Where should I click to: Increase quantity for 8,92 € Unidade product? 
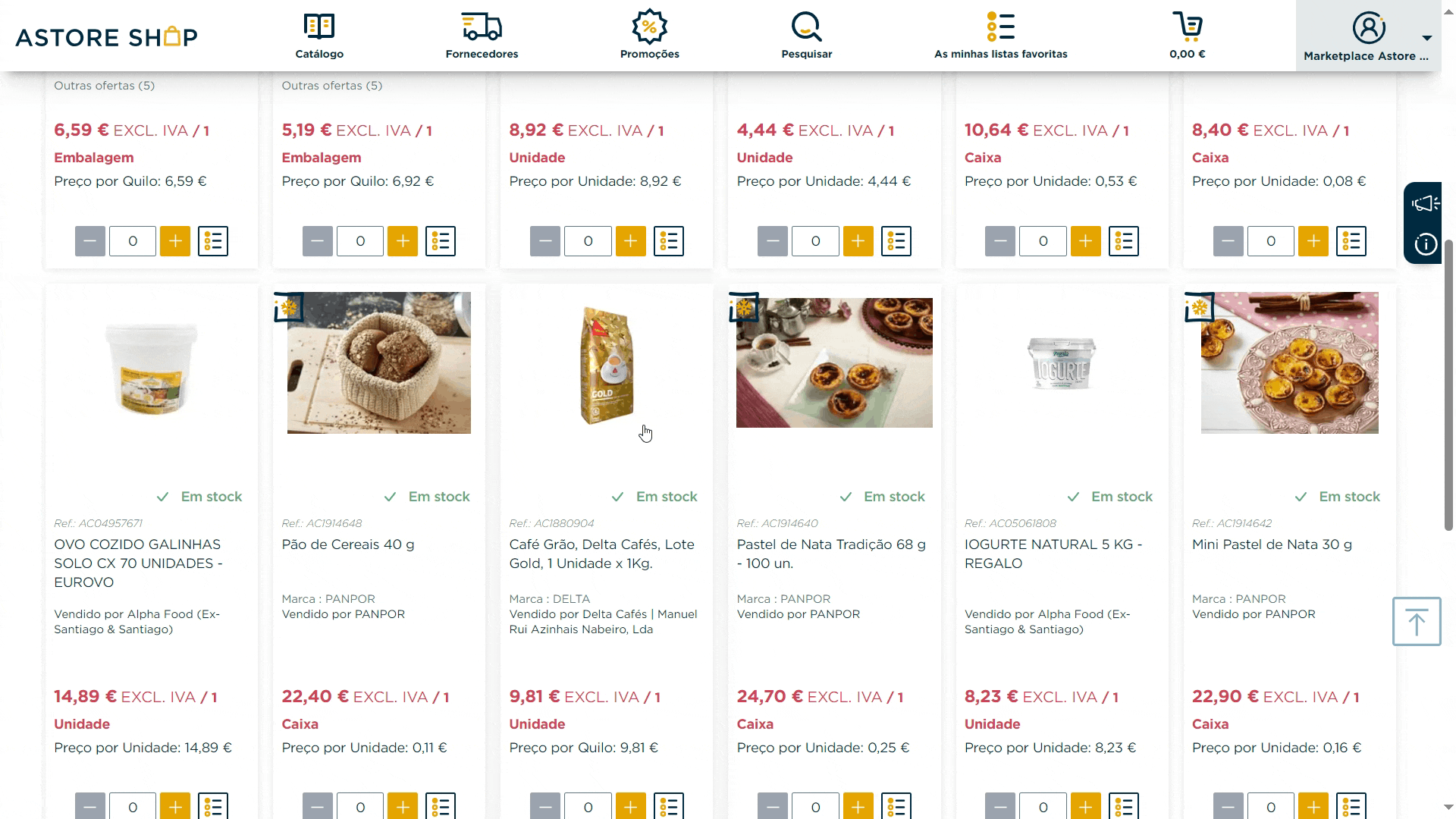pos(630,241)
